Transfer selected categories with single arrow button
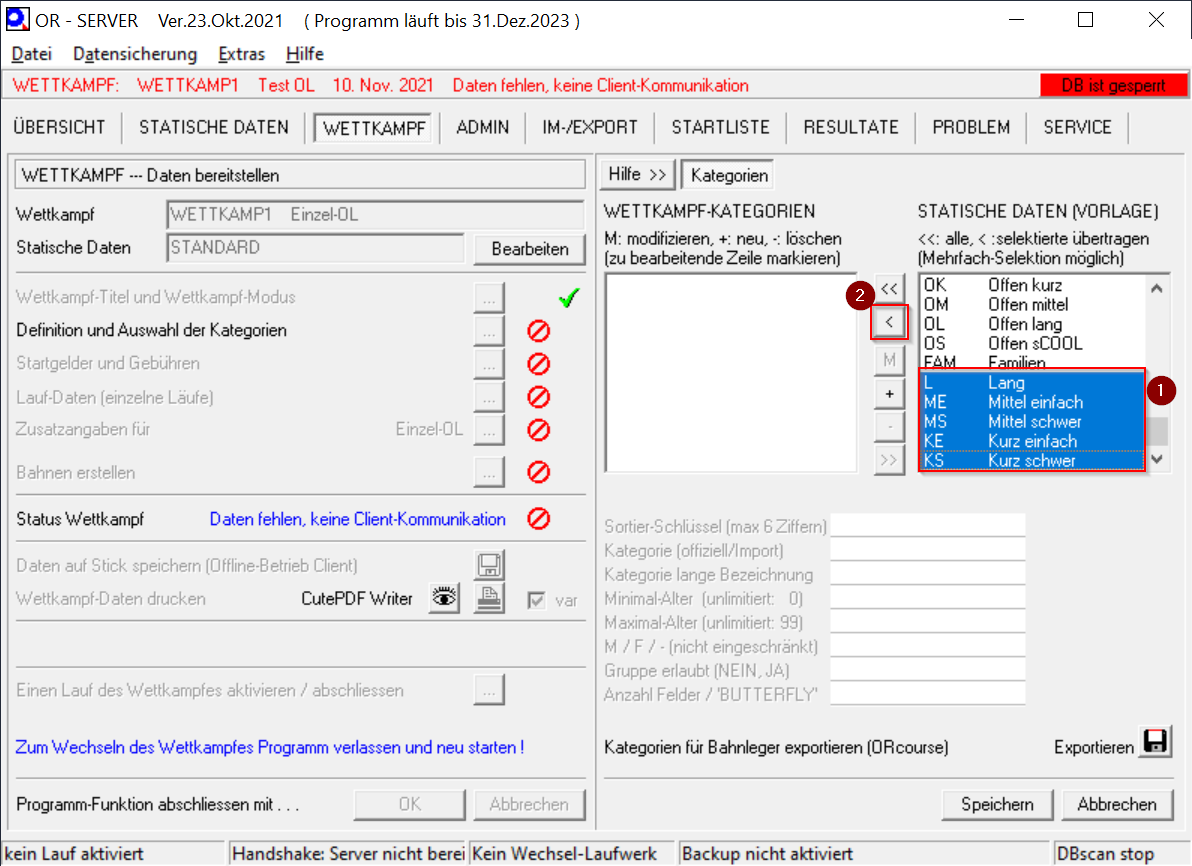 point(889,322)
